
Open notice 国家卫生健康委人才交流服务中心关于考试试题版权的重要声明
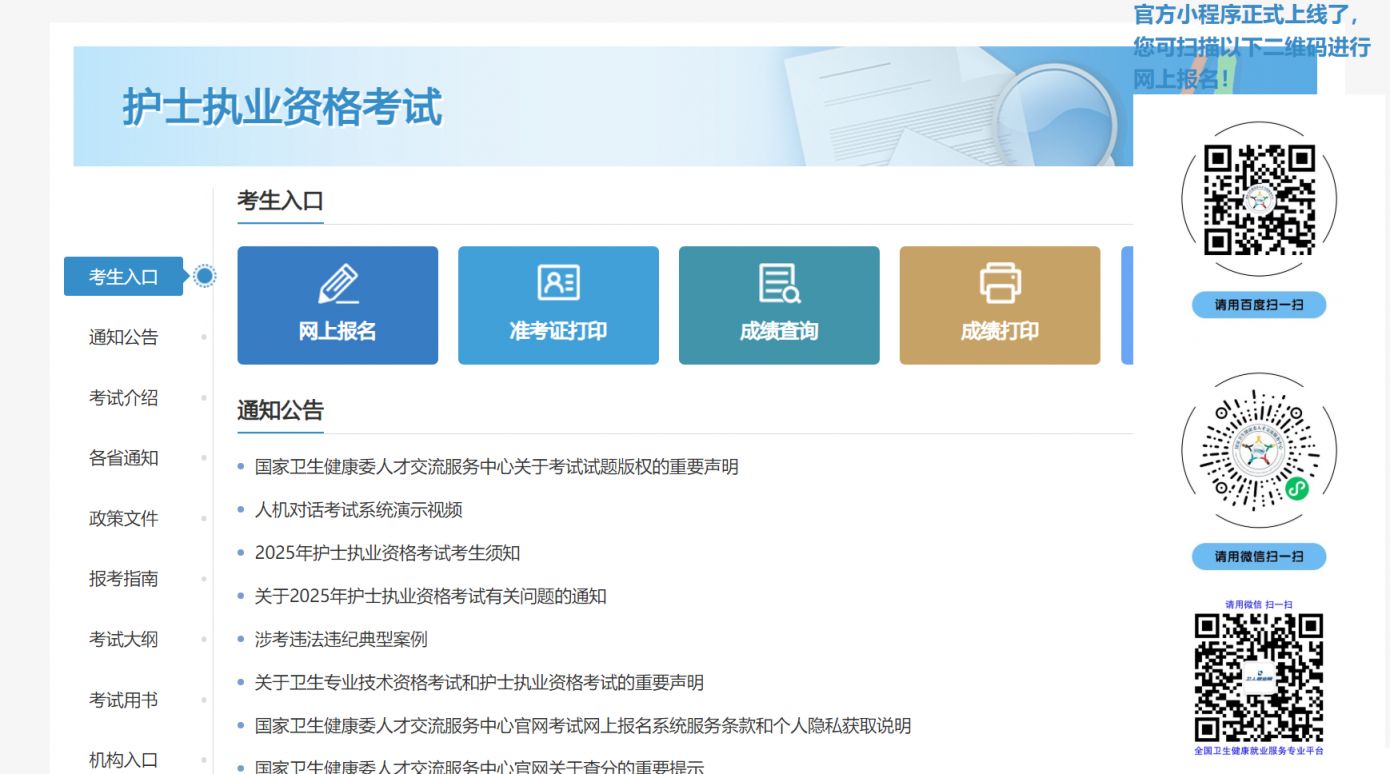[497, 467]
